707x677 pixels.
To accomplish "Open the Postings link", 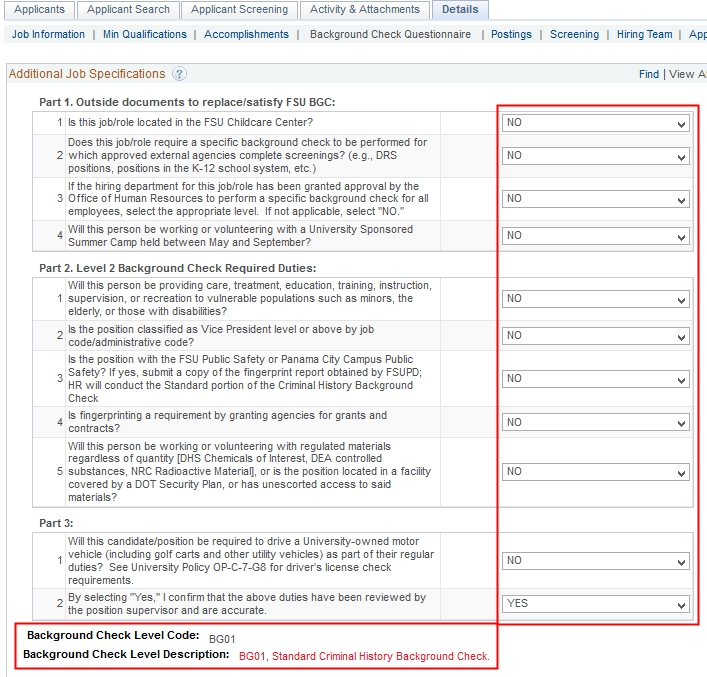I will (x=511, y=34).
